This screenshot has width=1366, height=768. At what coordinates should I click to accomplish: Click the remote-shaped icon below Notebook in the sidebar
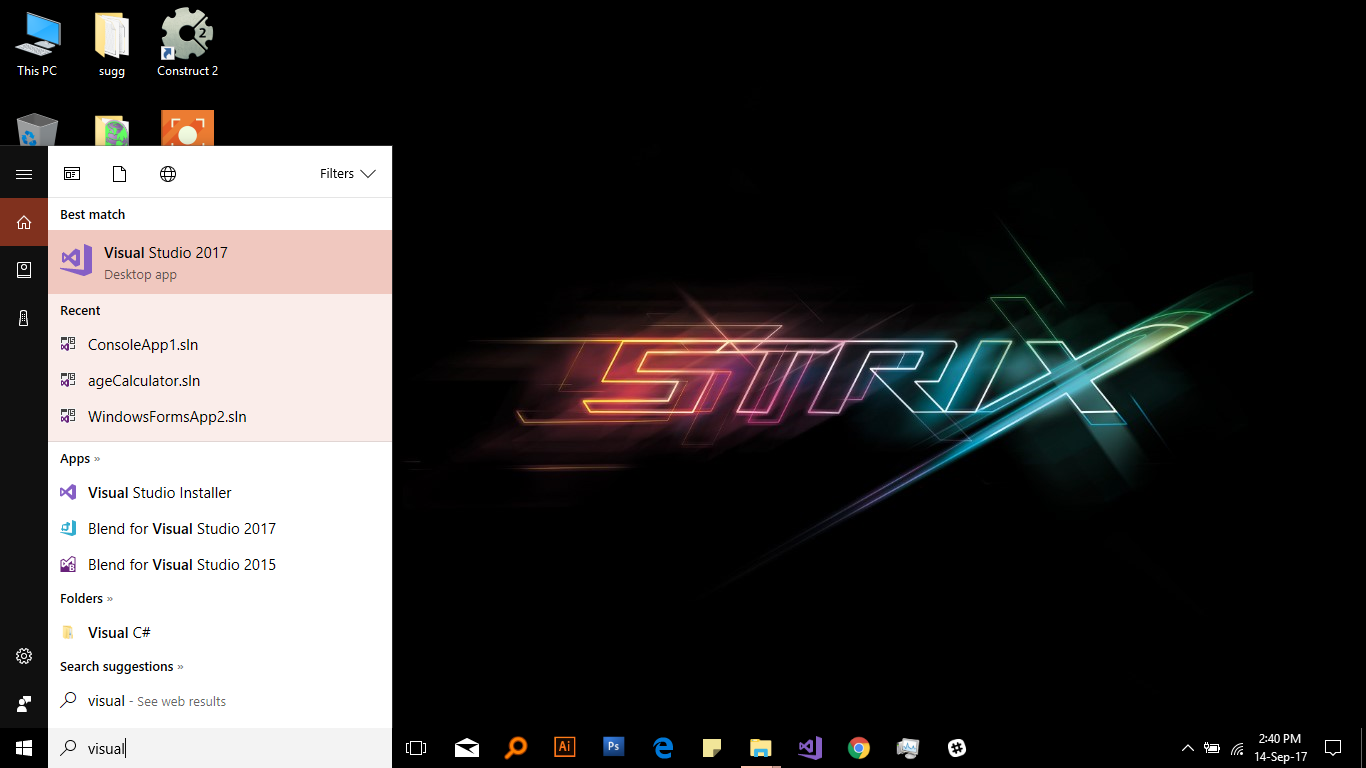pos(24,318)
